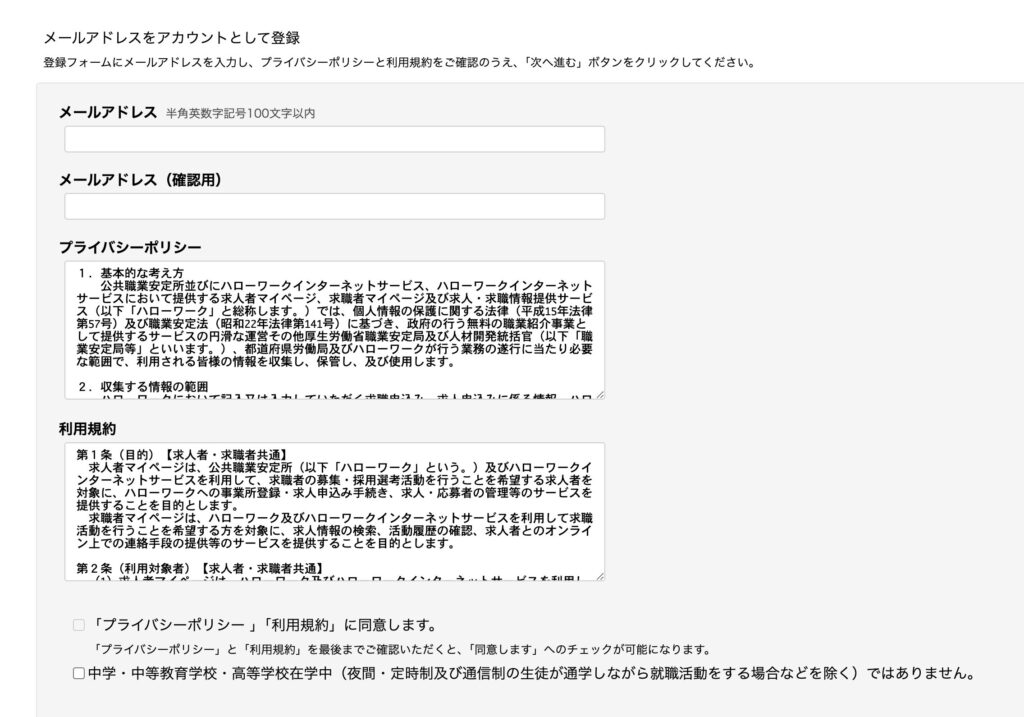Click resize handle of プライバシーポリシー text box
1024x717 pixels.
point(599,395)
